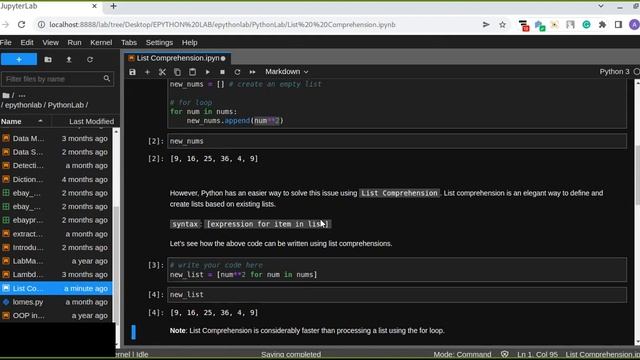
Task: Click the new_list code cell [4]
Action: 397,294
